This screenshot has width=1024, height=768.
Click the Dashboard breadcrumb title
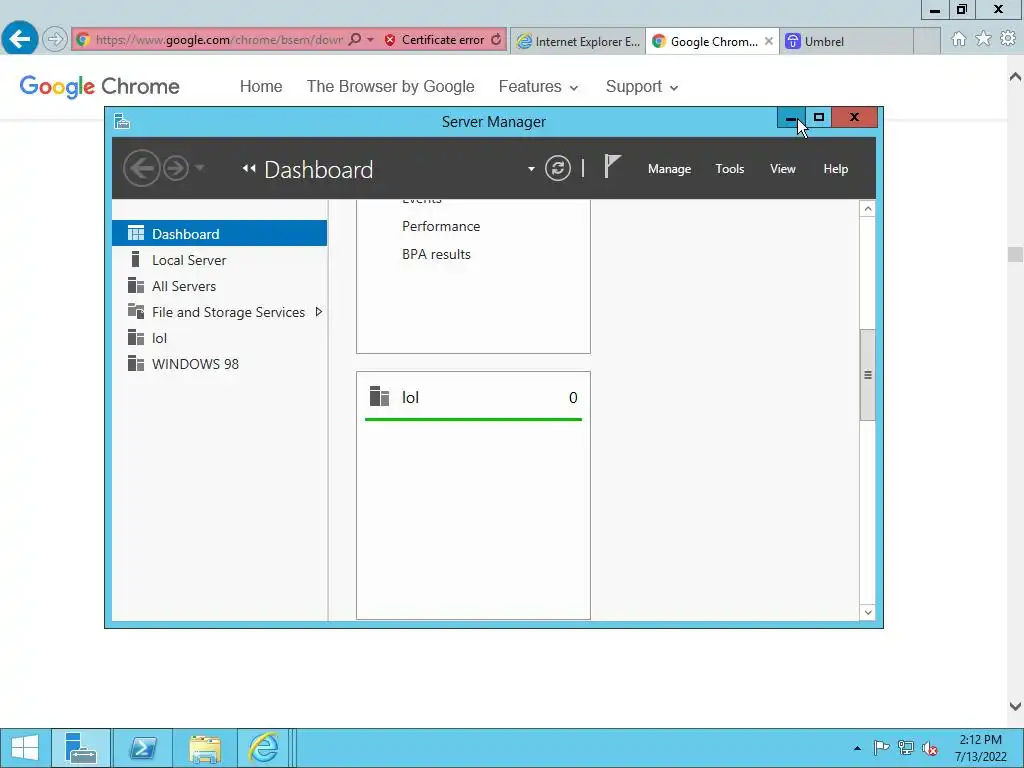pos(318,170)
